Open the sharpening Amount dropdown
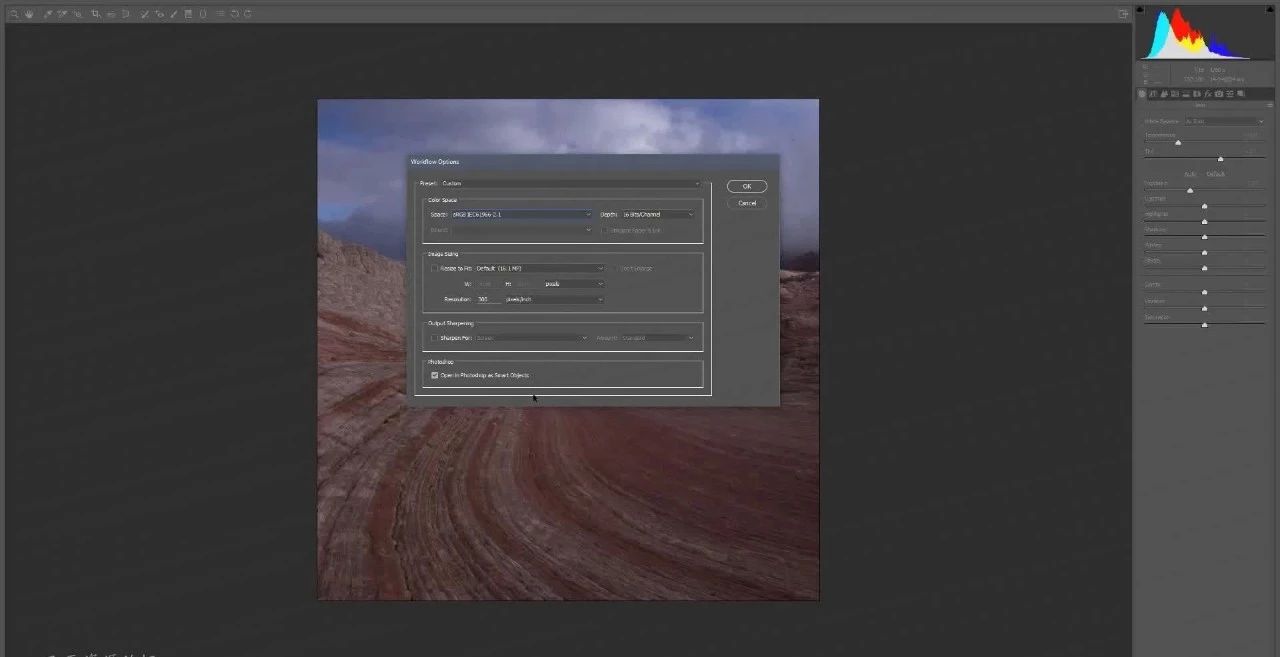This screenshot has height=657, width=1280. click(658, 338)
